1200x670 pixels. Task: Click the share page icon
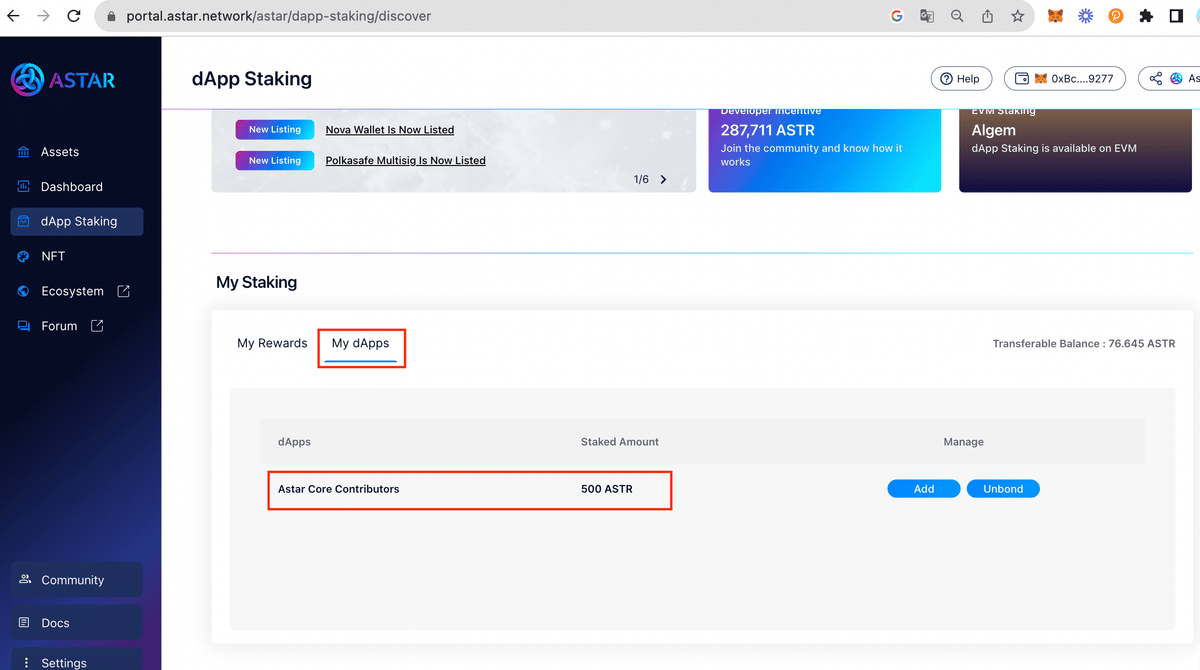[988, 16]
